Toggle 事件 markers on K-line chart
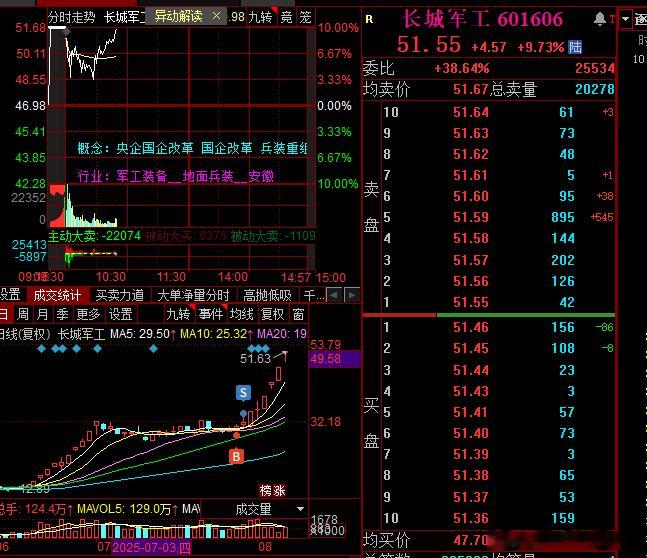This screenshot has height=558, width=647. [211, 314]
